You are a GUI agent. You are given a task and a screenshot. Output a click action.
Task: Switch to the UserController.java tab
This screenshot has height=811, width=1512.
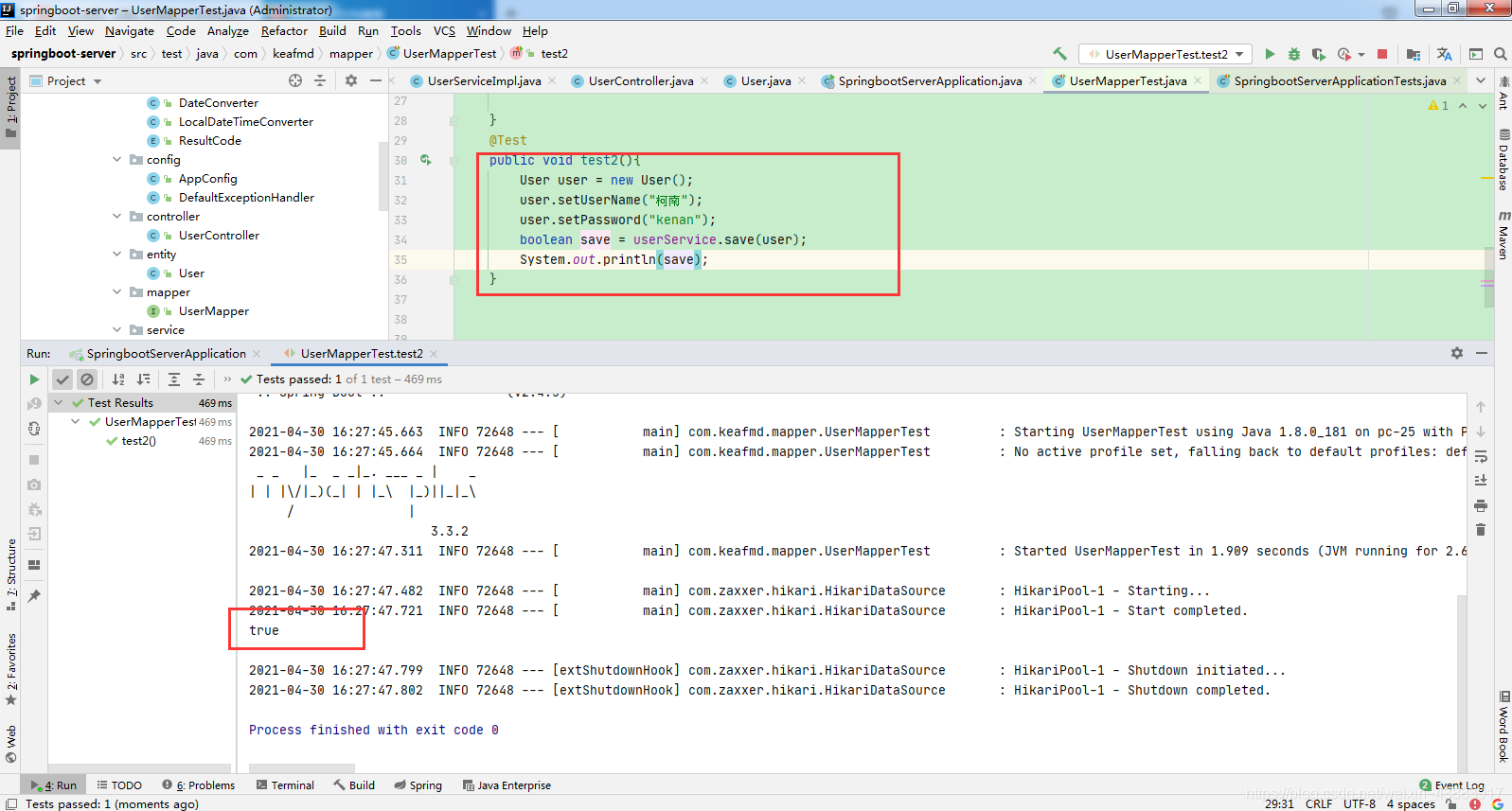[640, 81]
